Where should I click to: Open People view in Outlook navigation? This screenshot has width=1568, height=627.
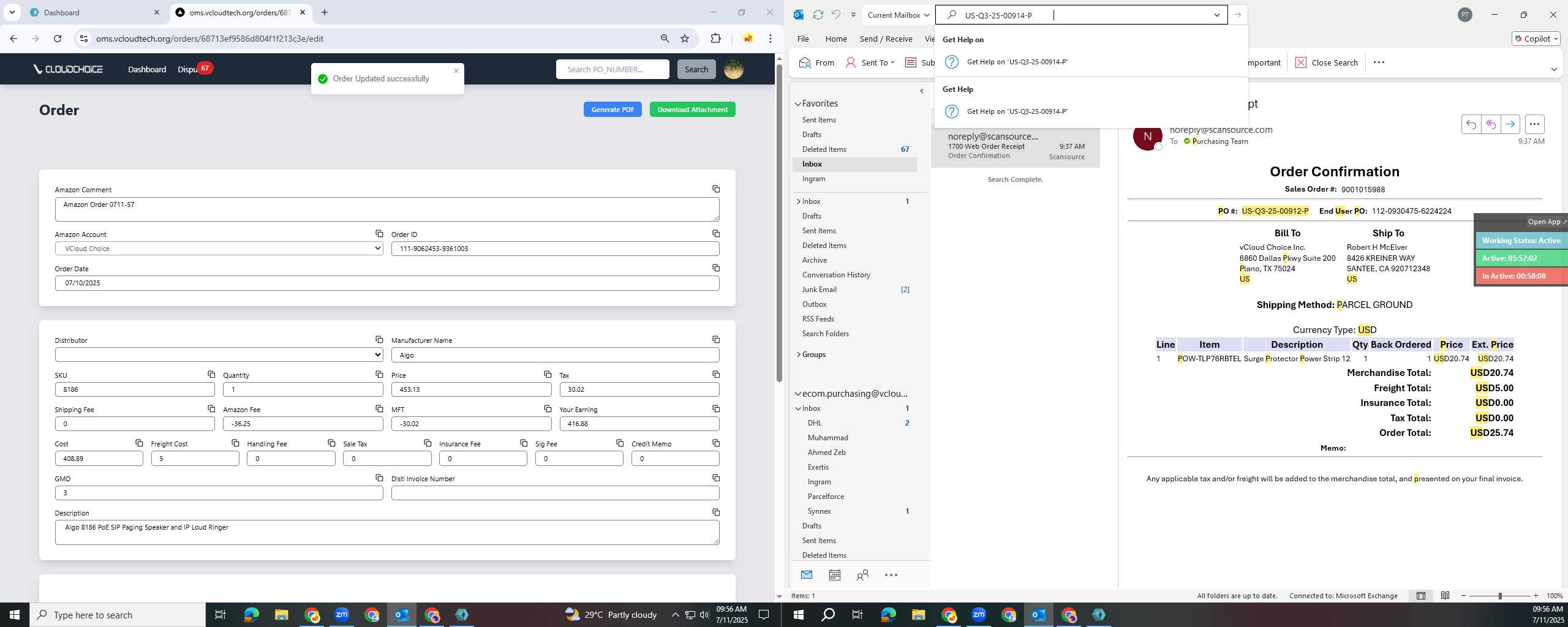point(862,575)
